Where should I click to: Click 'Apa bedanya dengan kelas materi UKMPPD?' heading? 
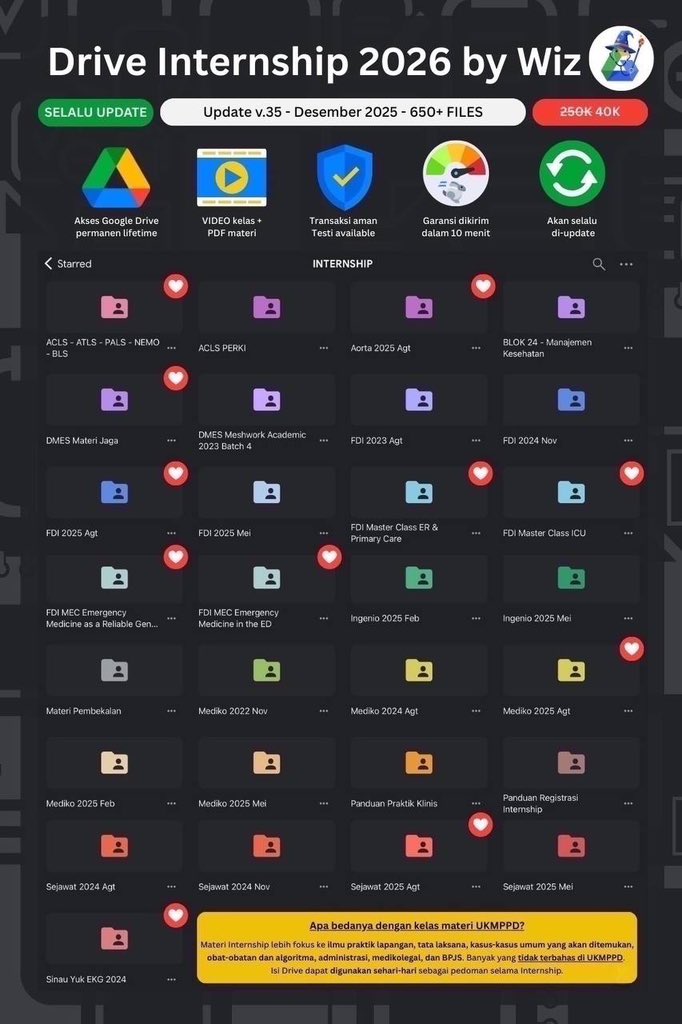click(417, 925)
